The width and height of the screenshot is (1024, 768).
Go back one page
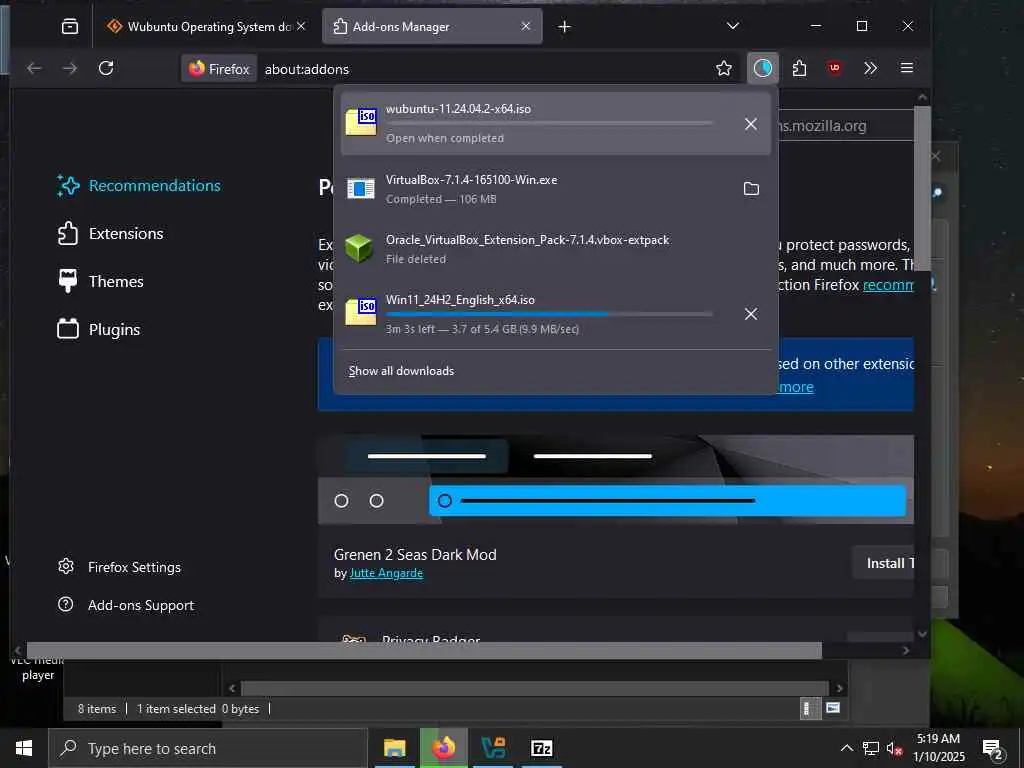35,68
